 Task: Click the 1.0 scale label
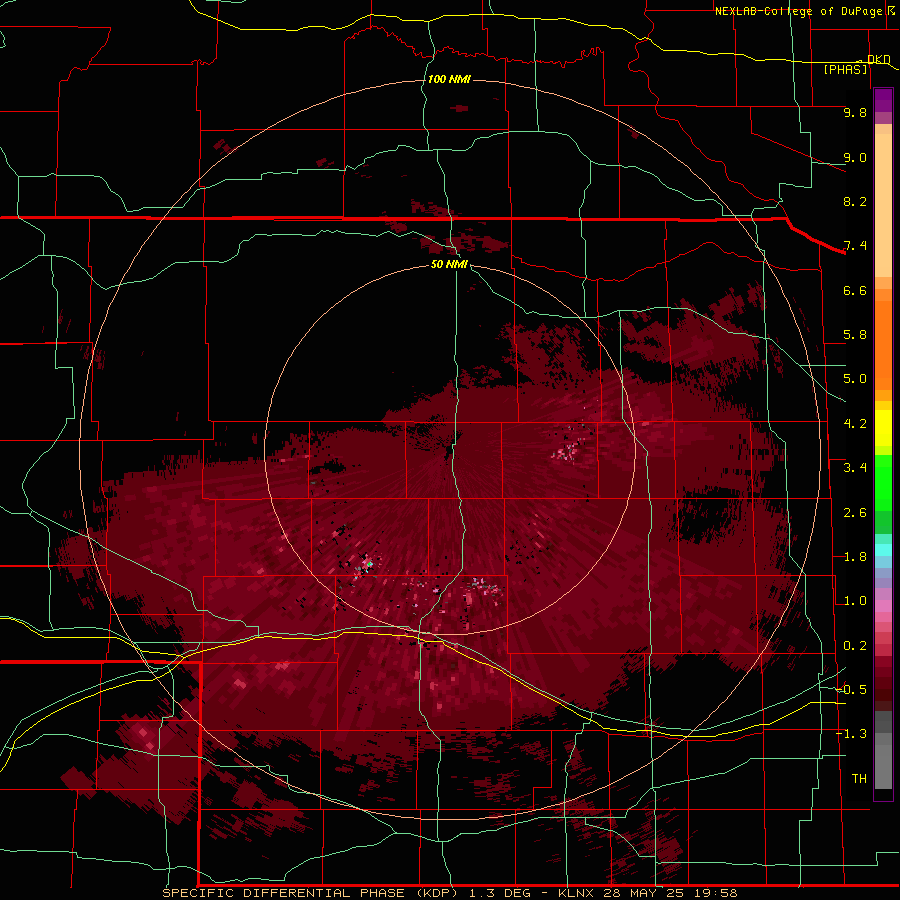point(855,601)
